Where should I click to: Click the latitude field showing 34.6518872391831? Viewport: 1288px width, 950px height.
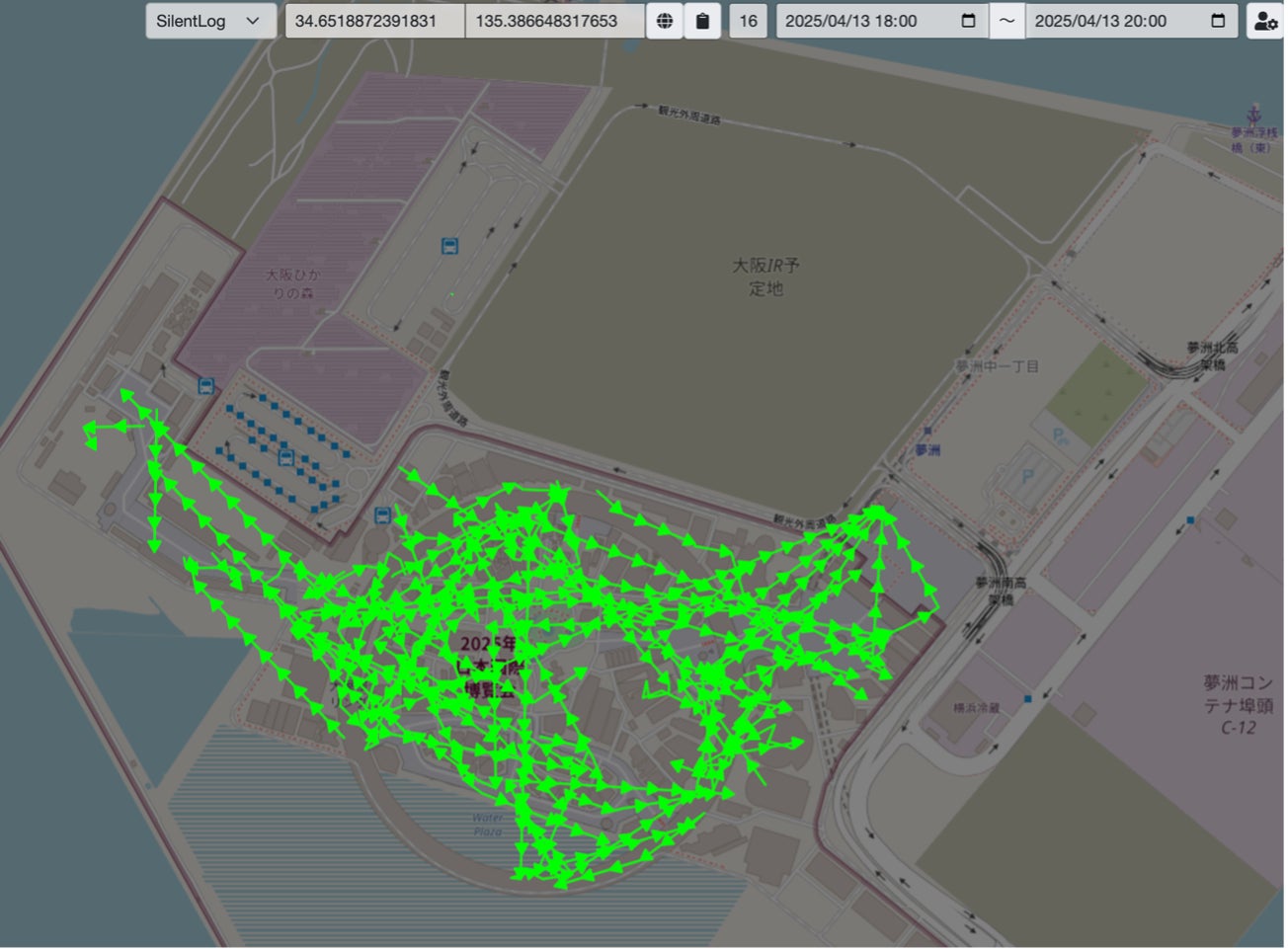pos(374,21)
